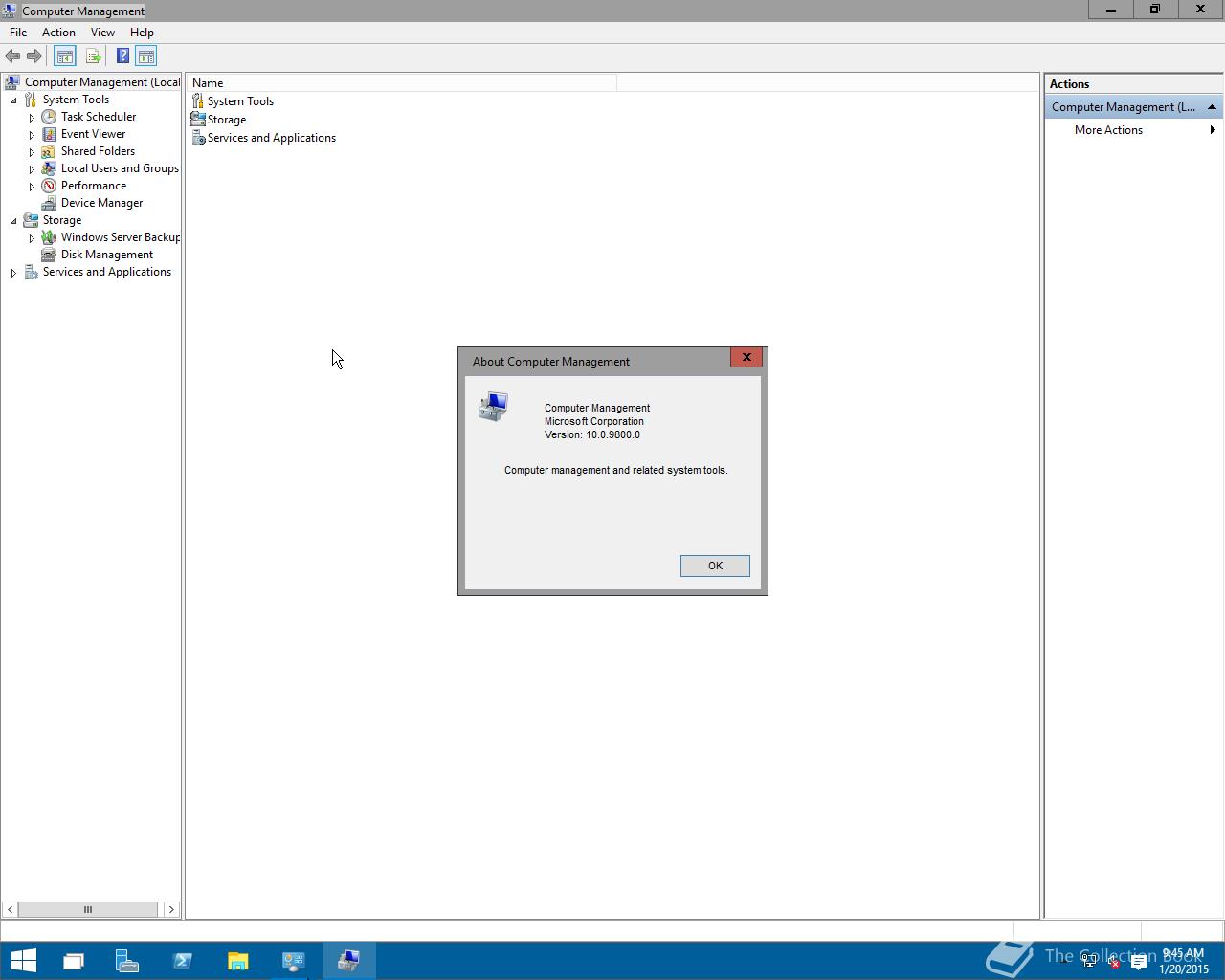Expand the Performance node arrow
1225x980 pixels.
32,187
